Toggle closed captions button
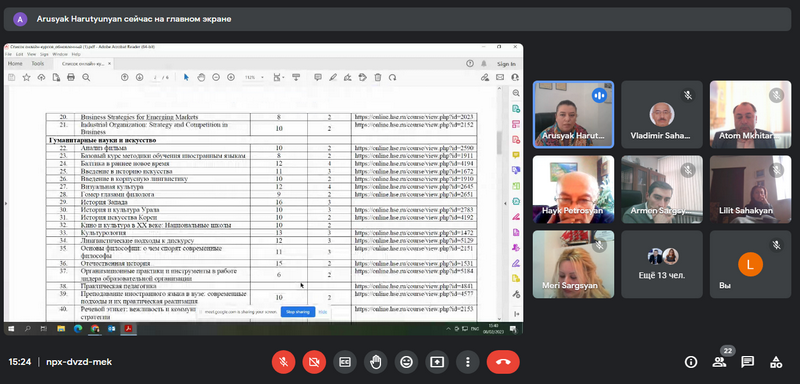The height and width of the screenshot is (384, 800). 345,362
